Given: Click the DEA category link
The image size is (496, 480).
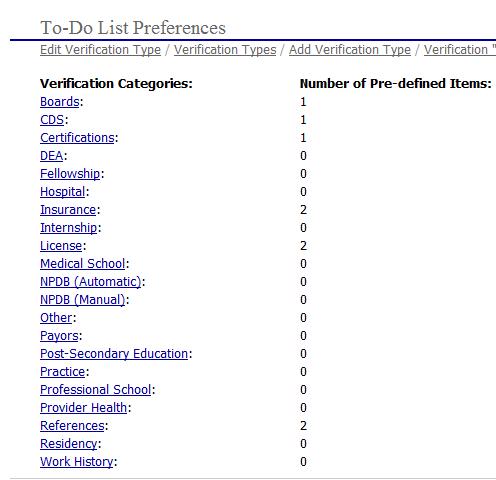Looking at the screenshot, I should pos(52,156).
